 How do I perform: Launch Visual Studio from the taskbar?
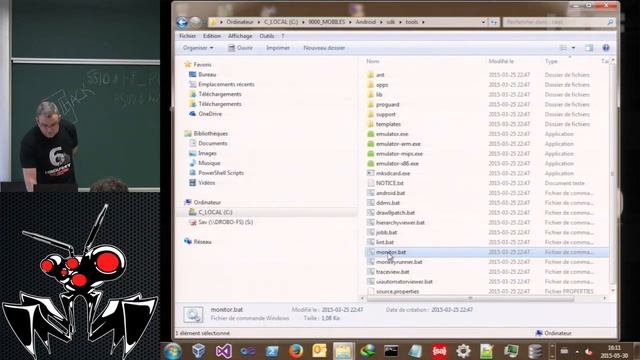224,351
